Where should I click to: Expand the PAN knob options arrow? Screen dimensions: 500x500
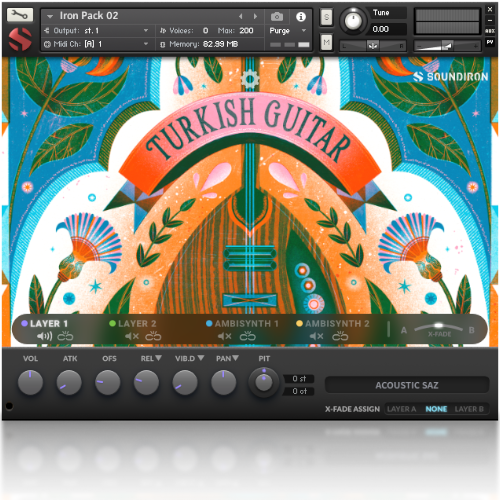235,358
